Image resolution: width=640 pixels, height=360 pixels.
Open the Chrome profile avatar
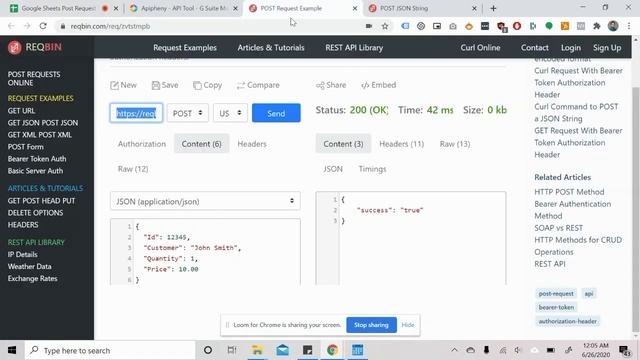click(x=613, y=26)
